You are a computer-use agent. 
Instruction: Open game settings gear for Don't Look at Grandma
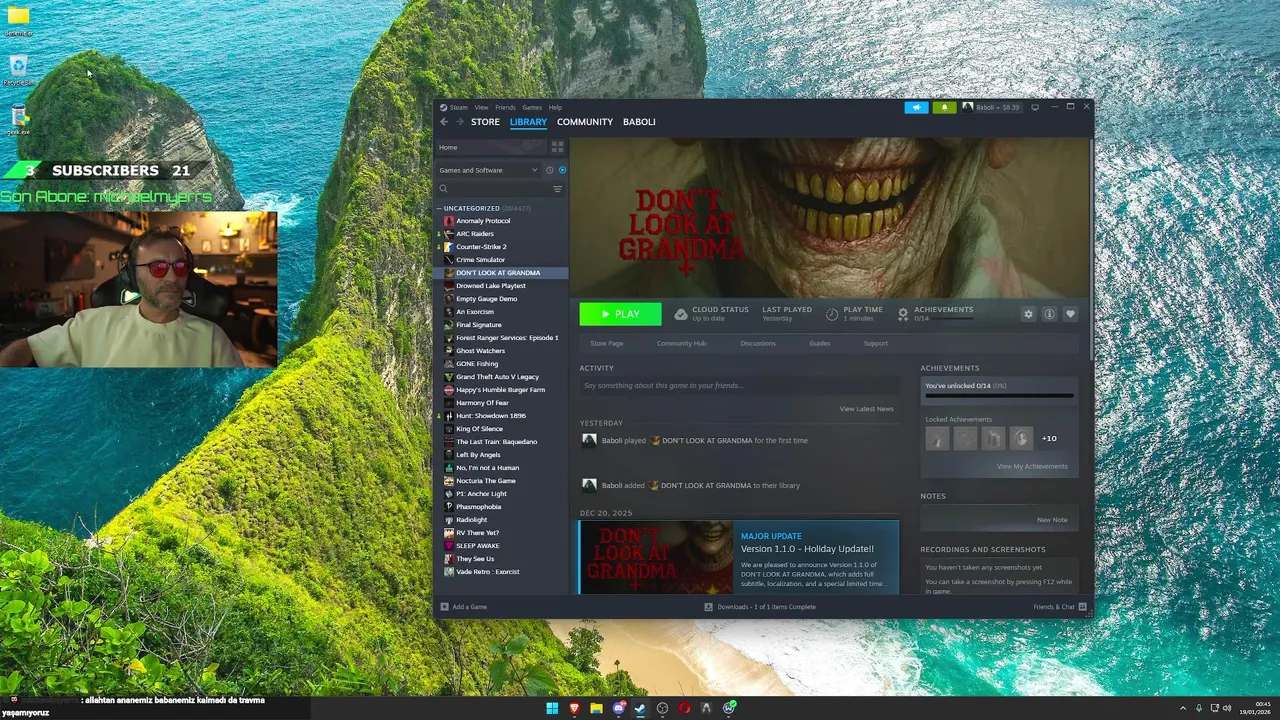pos(1028,314)
